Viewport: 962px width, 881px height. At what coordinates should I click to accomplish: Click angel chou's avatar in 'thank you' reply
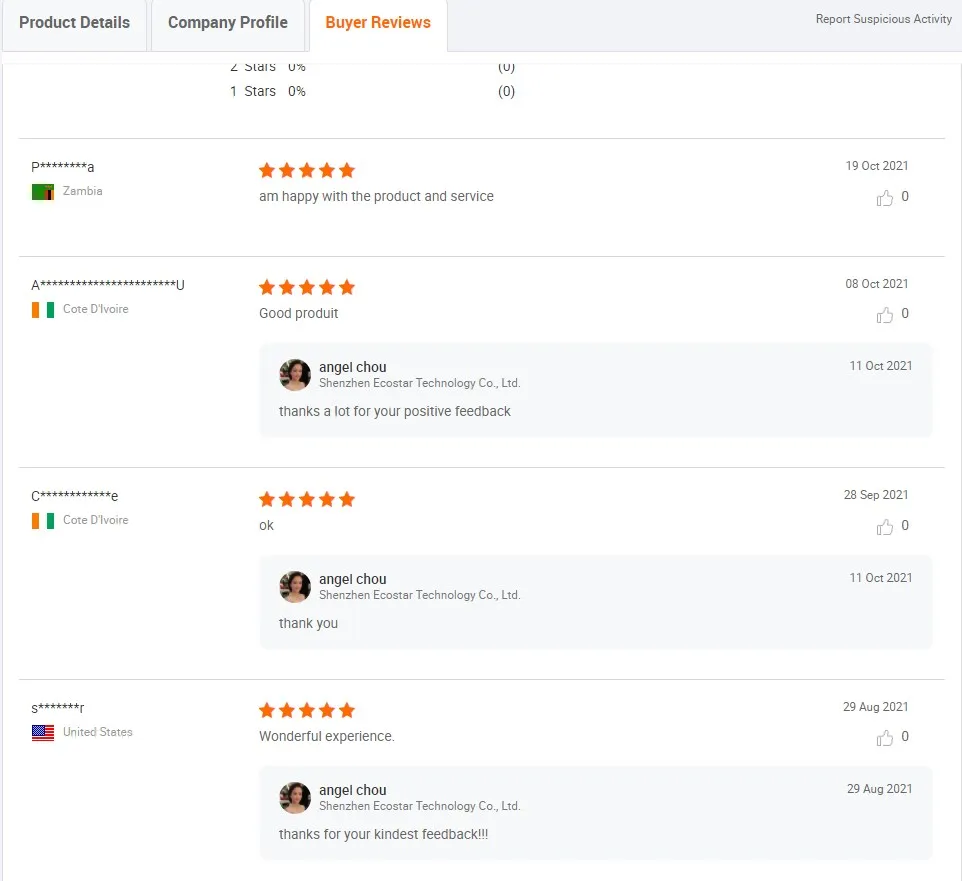point(295,587)
